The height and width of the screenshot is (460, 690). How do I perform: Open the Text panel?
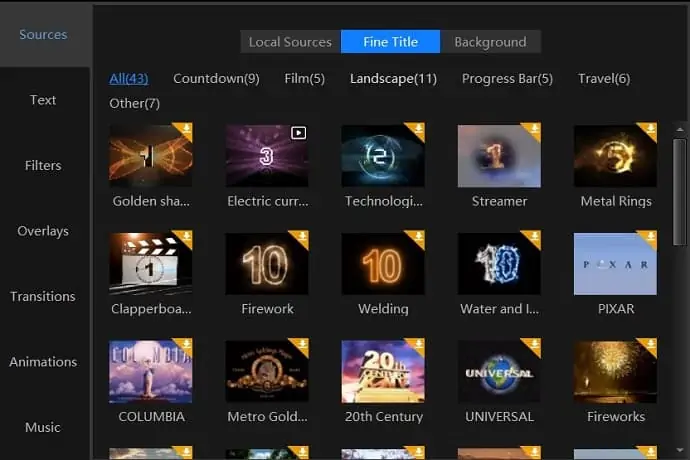click(x=43, y=100)
